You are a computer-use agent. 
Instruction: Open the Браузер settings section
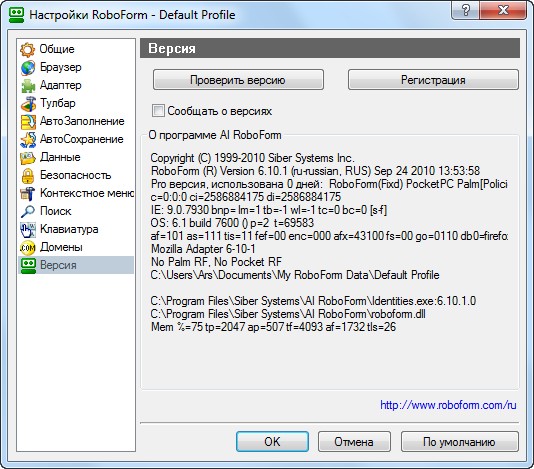pos(76,67)
